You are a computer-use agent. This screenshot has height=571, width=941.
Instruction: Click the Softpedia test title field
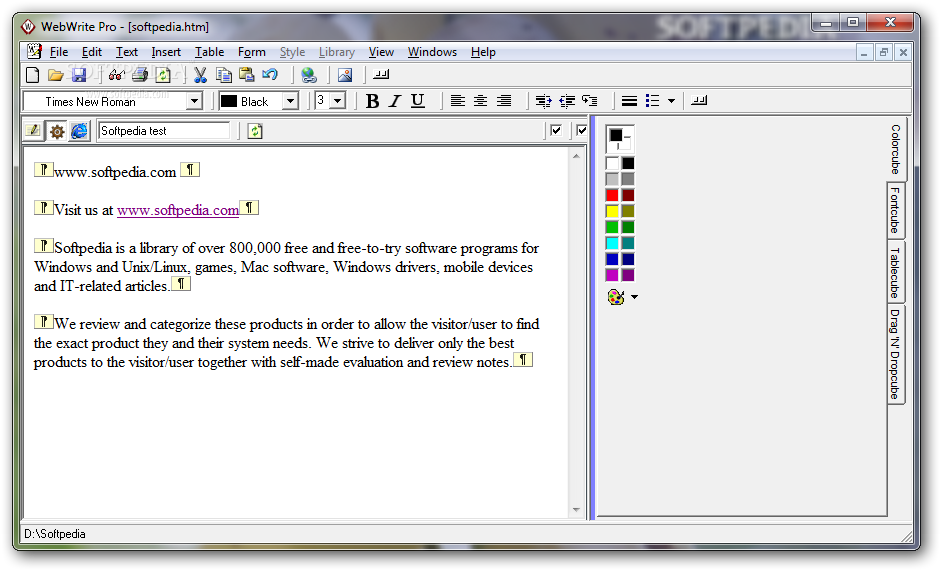(163, 131)
